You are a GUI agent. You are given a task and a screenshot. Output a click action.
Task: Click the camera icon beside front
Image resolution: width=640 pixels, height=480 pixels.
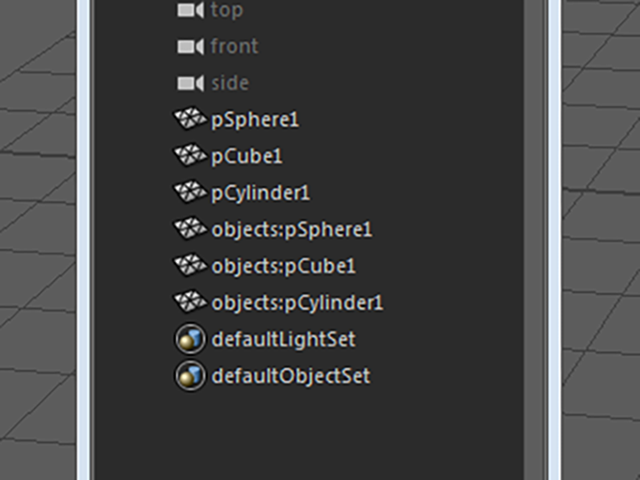click(x=190, y=47)
